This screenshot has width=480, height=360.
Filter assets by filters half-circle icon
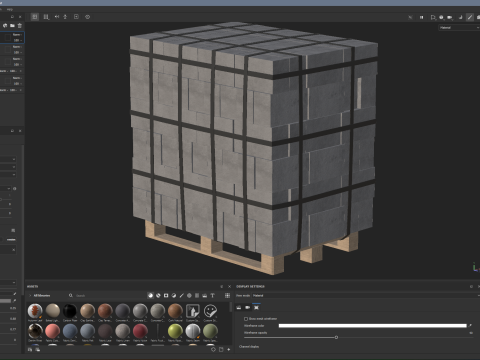[x=174, y=295]
